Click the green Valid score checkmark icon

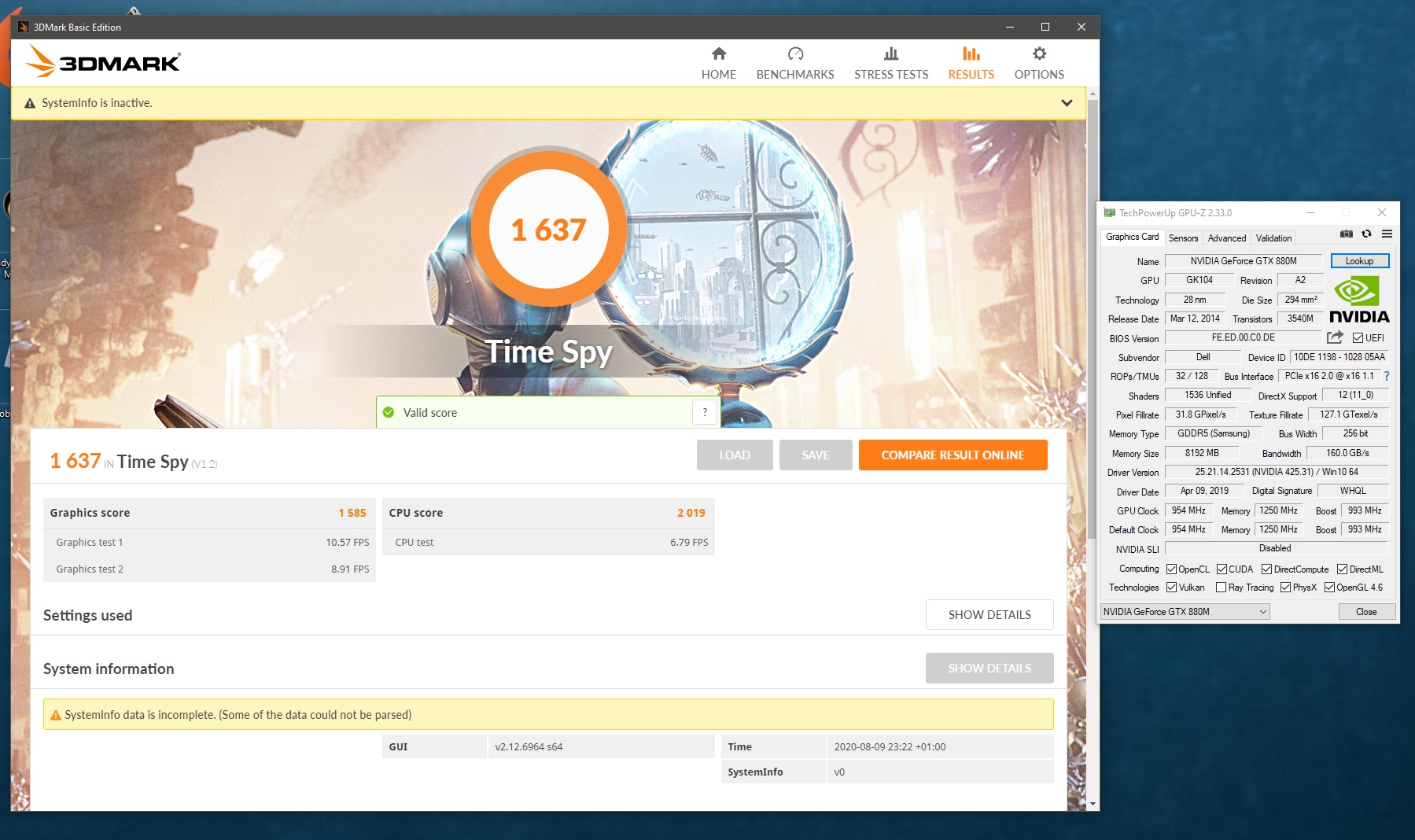(x=389, y=412)
